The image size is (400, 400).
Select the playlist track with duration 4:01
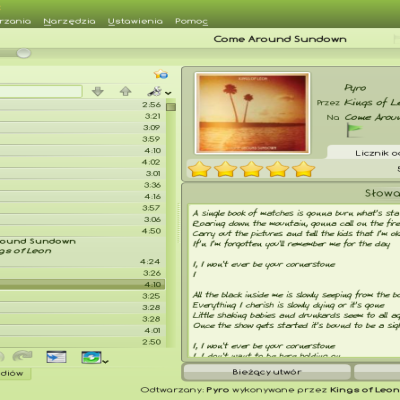(x=83, y=330)
